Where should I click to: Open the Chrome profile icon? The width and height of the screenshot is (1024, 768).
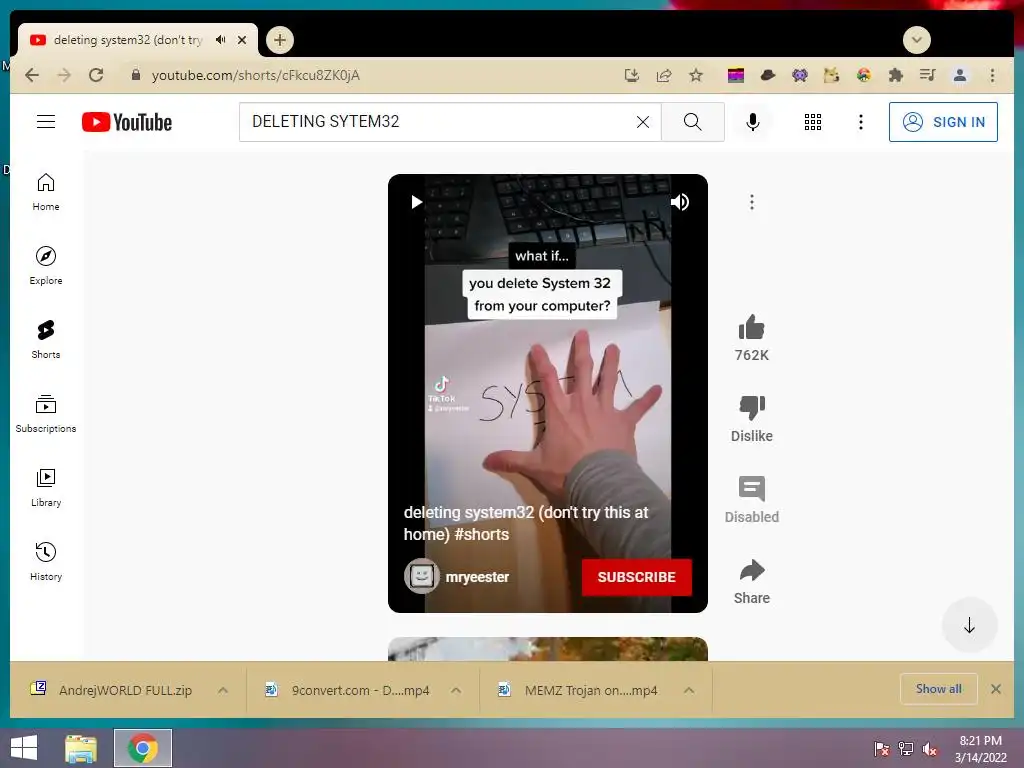(960, 75)
